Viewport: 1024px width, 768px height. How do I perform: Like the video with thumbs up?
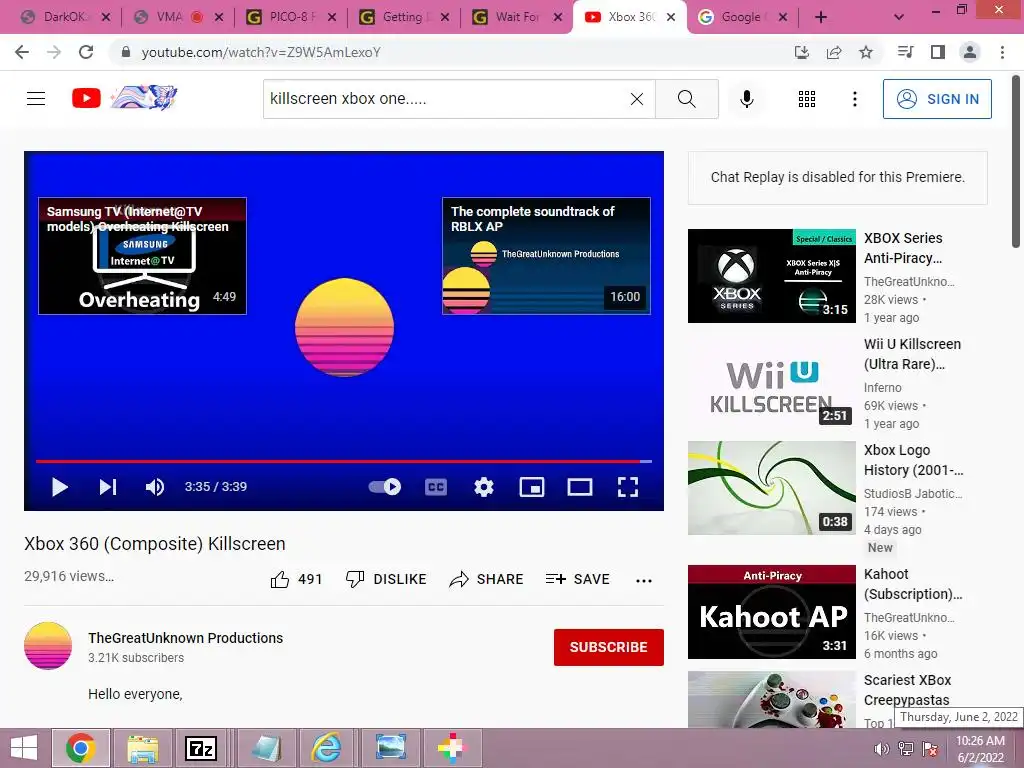click(x=296, y=579)
